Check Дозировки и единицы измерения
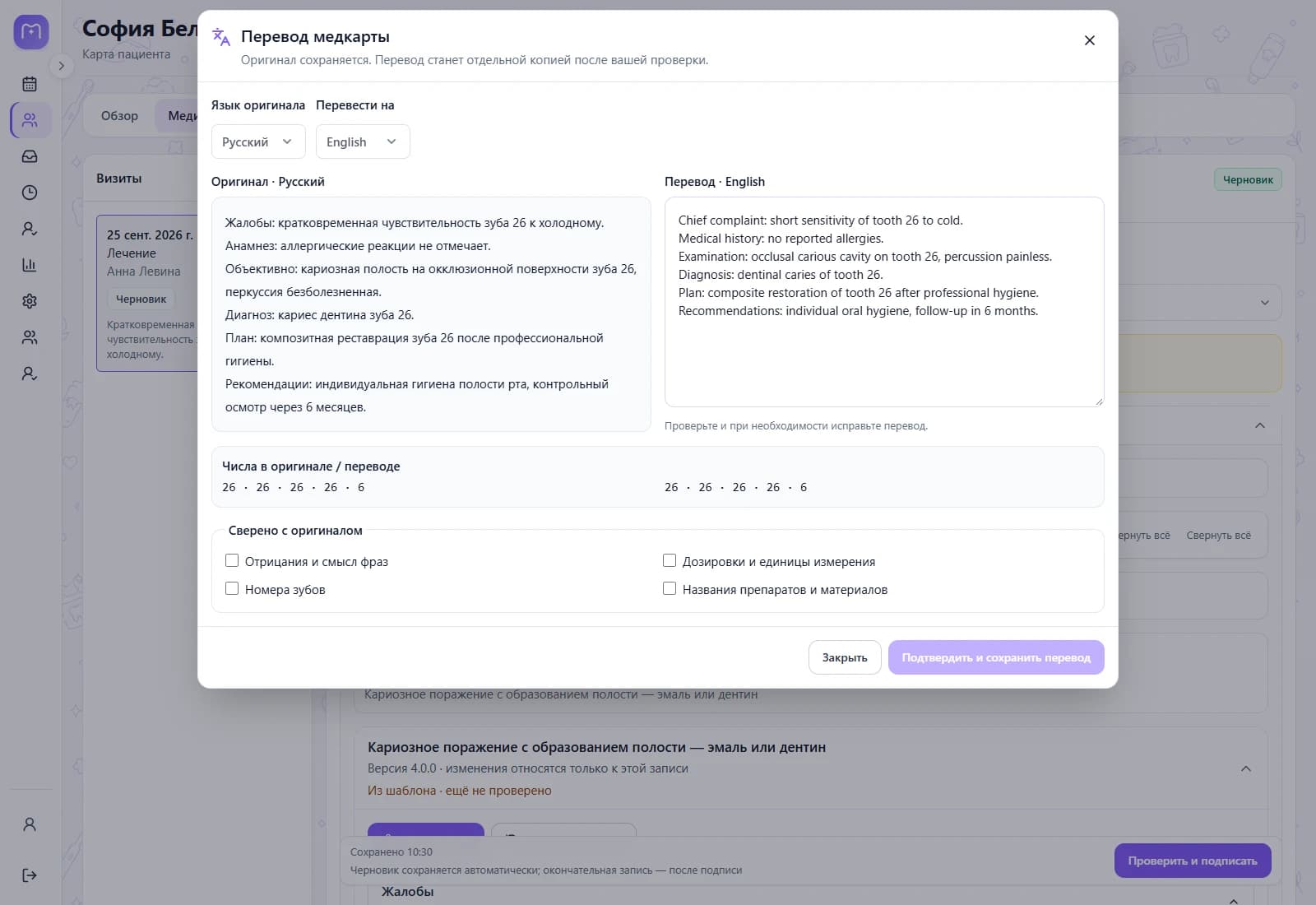The width and height of the screenshot is (1316, 905). pyautogui.click(x=670, y=560)
